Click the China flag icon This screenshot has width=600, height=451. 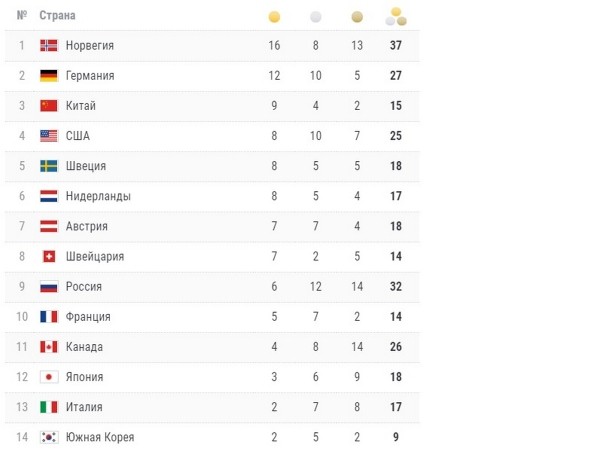[48, 106]
